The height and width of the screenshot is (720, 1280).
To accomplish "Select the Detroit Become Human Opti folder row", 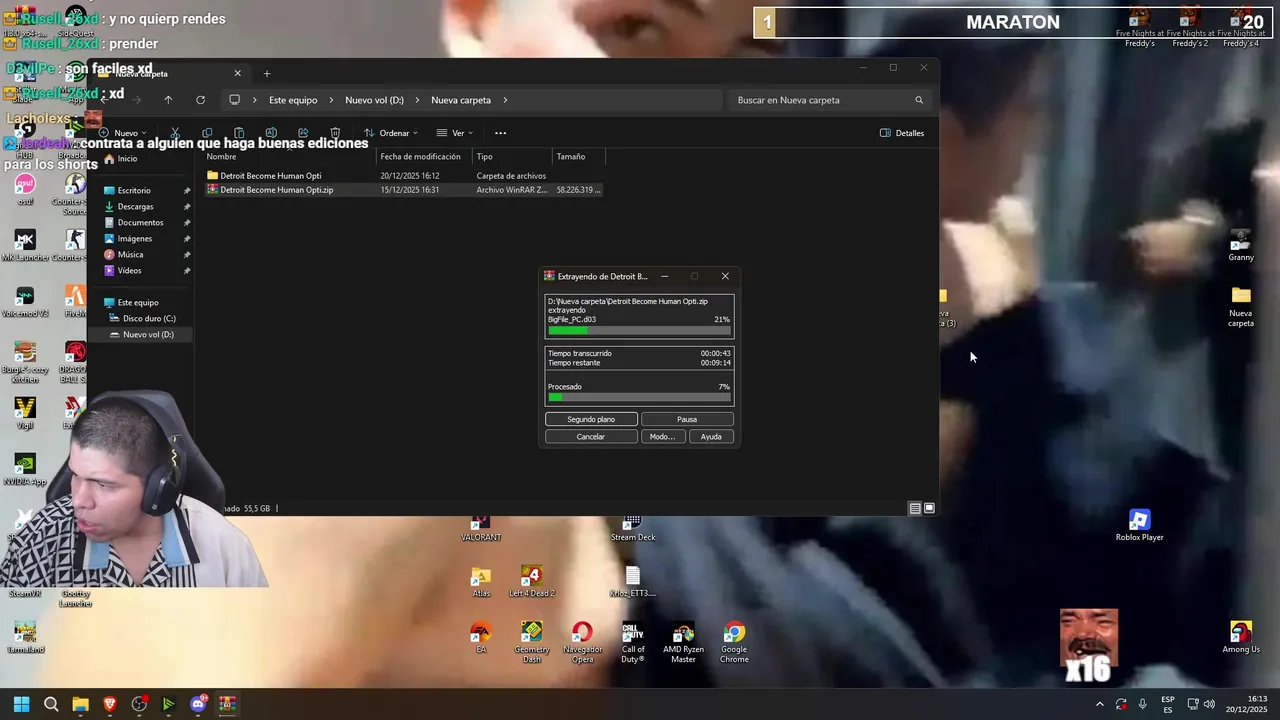I will (404, 176).
